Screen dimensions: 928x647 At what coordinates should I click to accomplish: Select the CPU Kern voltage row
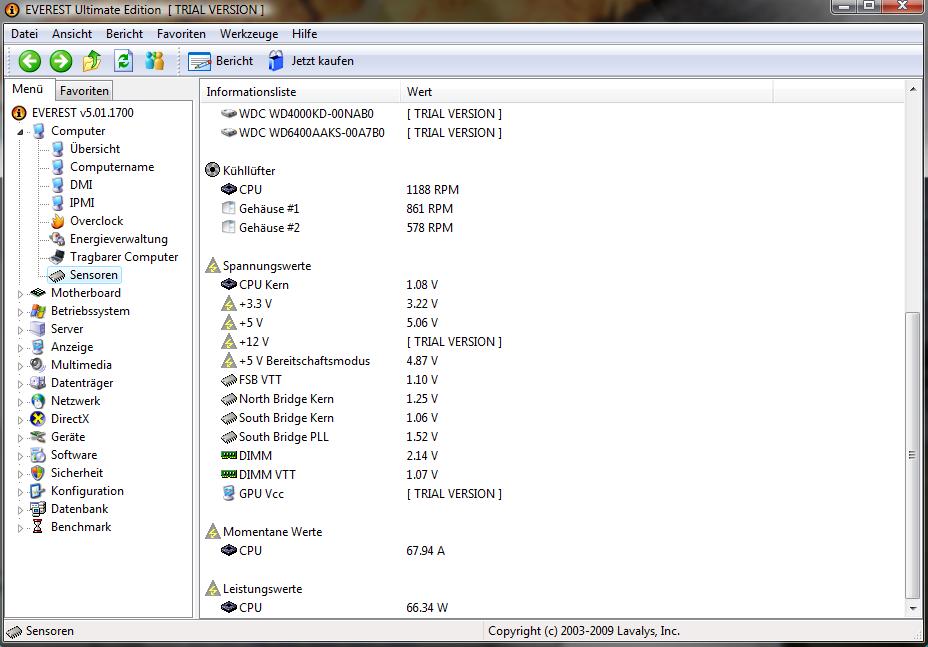point(552,285)
